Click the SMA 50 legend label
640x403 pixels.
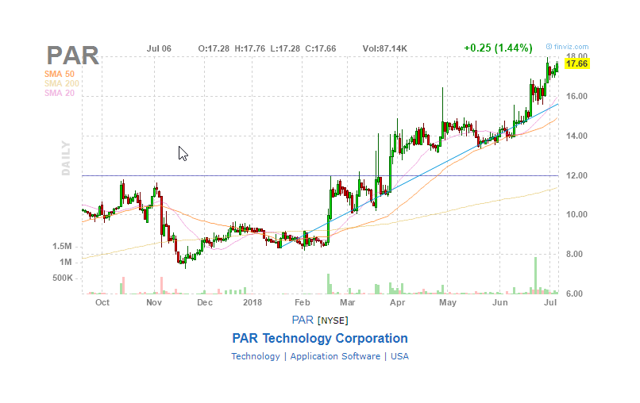pyautogui.click(x=60, y=74)
